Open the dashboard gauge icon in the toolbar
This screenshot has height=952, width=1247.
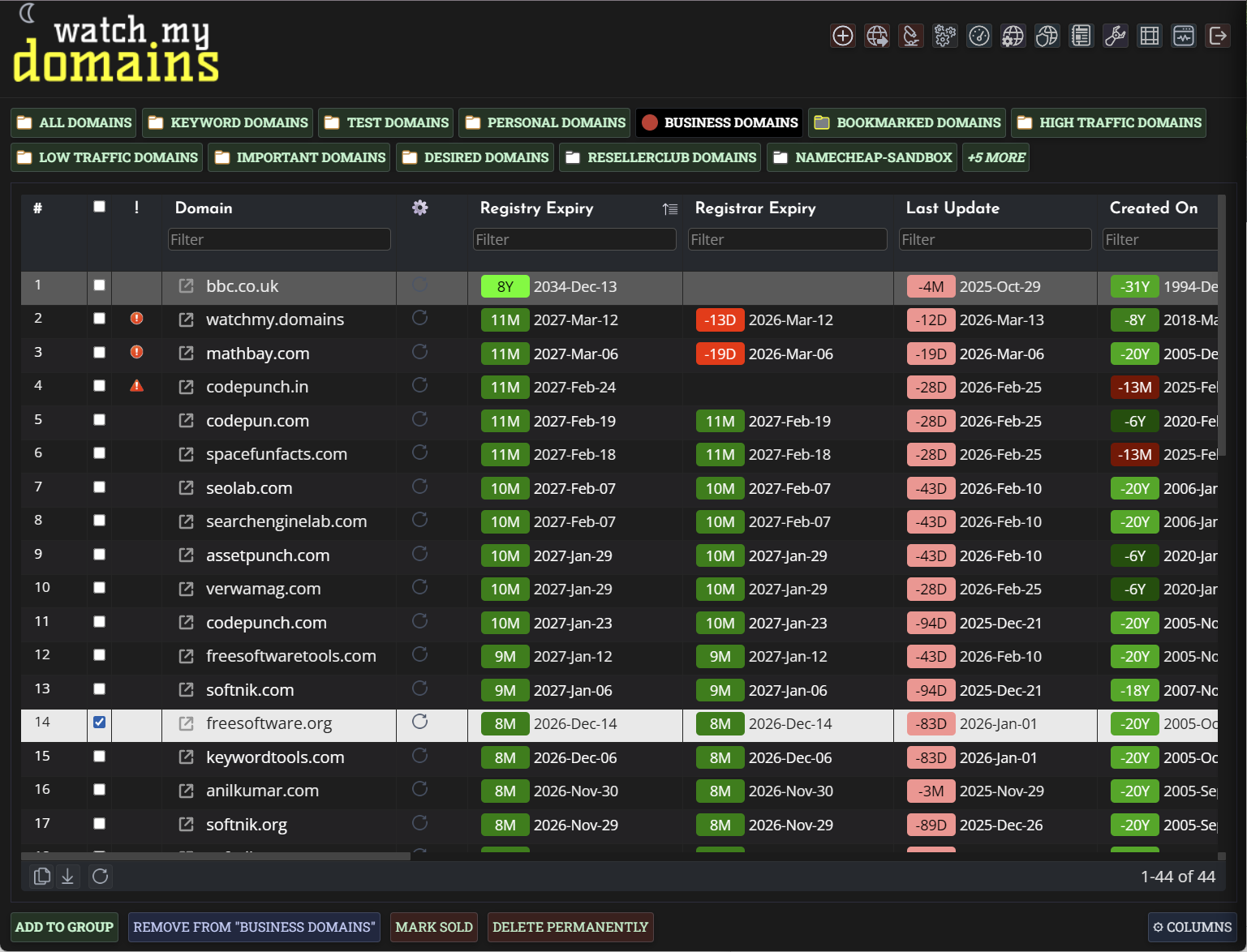click(978, 35)
